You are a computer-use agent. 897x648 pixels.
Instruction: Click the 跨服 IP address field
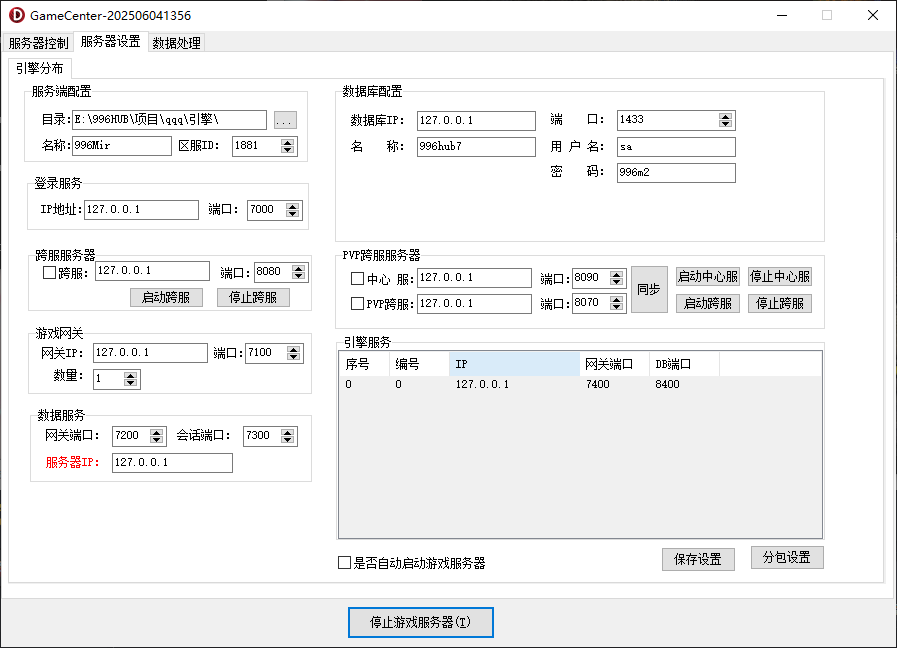point(152,271)
